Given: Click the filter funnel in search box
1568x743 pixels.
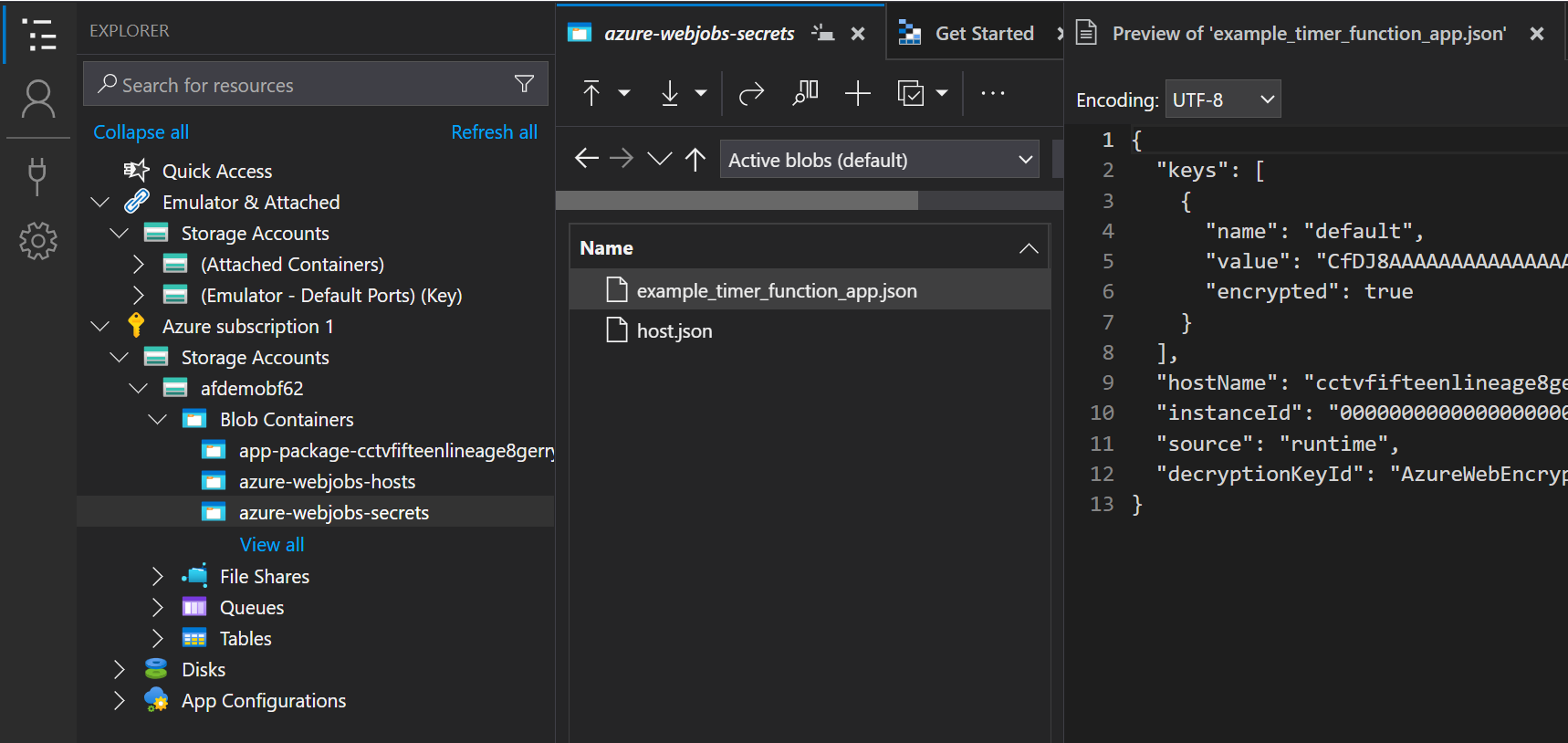Looking at the screenshot, I should 524,84.
